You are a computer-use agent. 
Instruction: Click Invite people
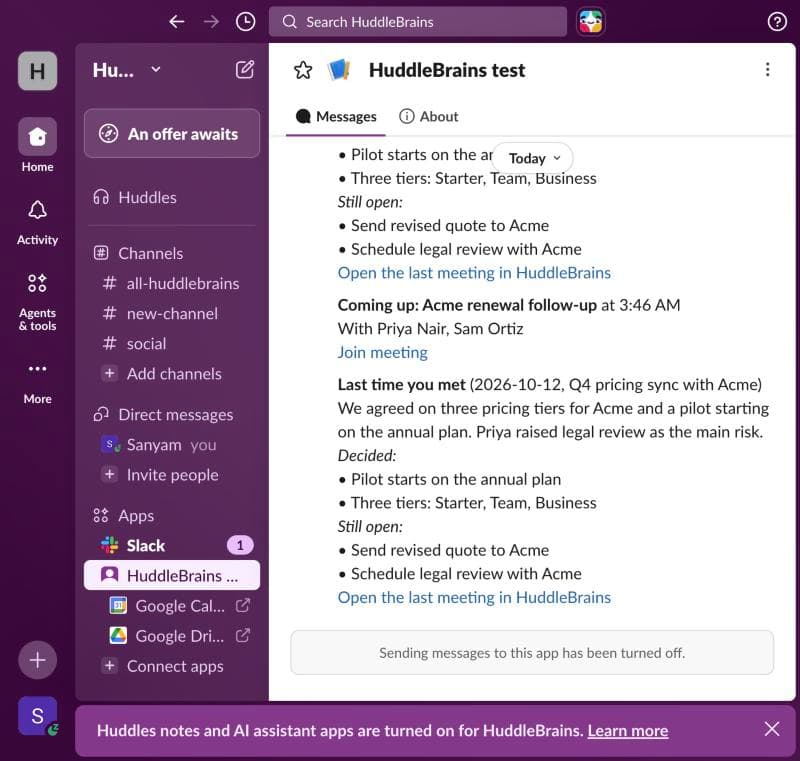click(x=172, y=475)
